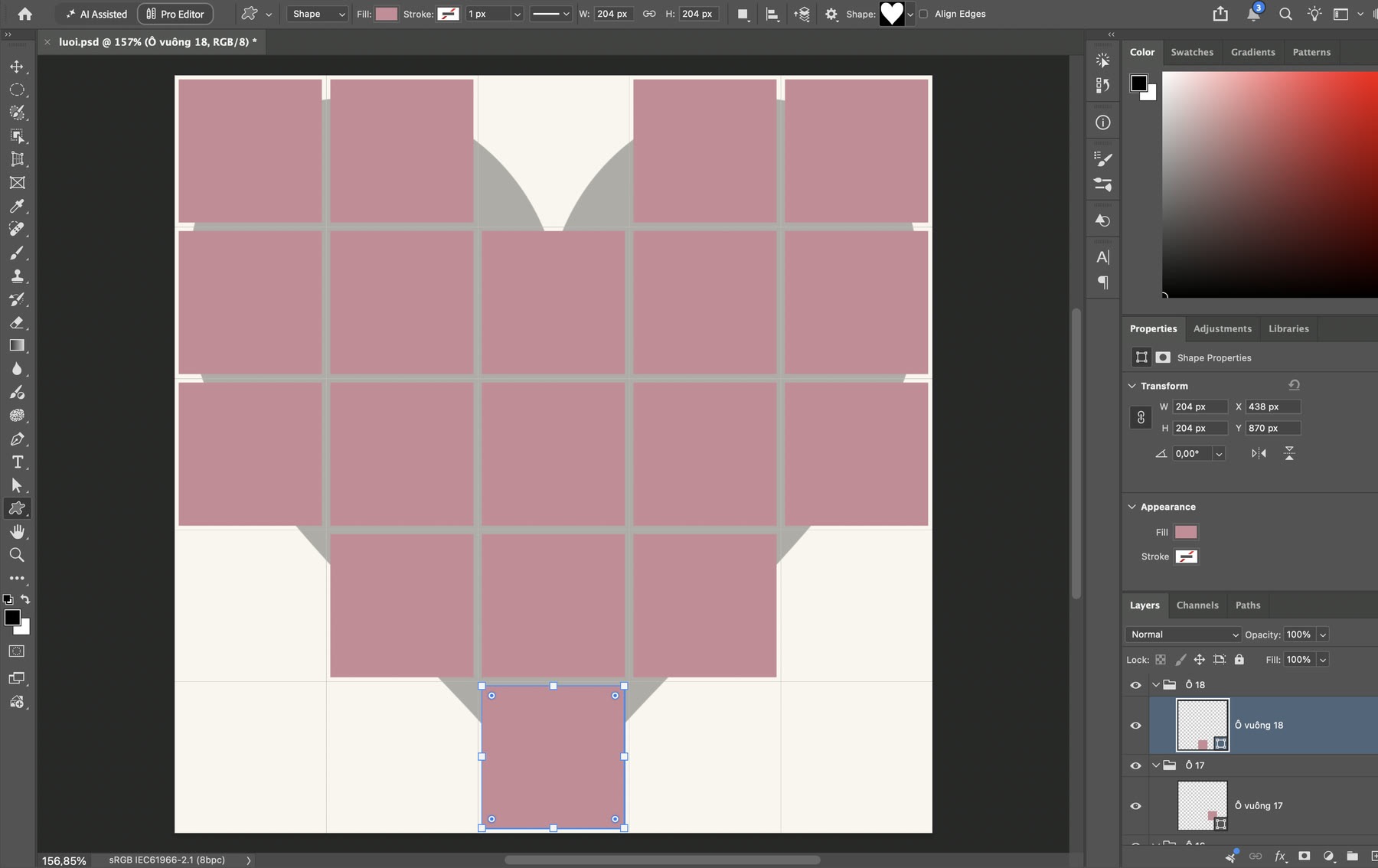Select the Pen tool
The width and height of the screenshot is (1378, 868).
[x=17, y=439]
